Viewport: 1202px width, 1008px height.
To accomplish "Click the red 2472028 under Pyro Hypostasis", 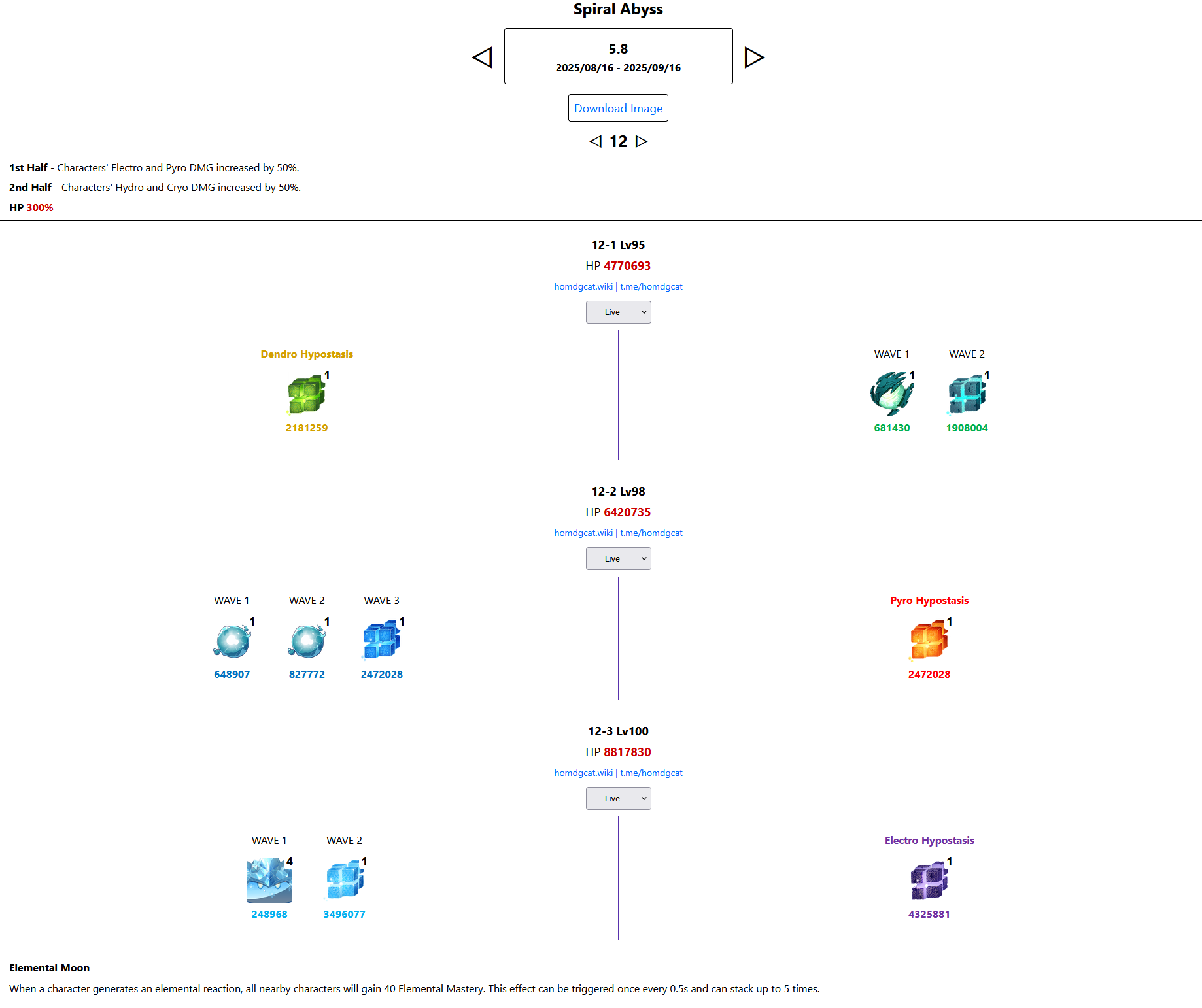I will pyautogui.click(x=929, y=674).
